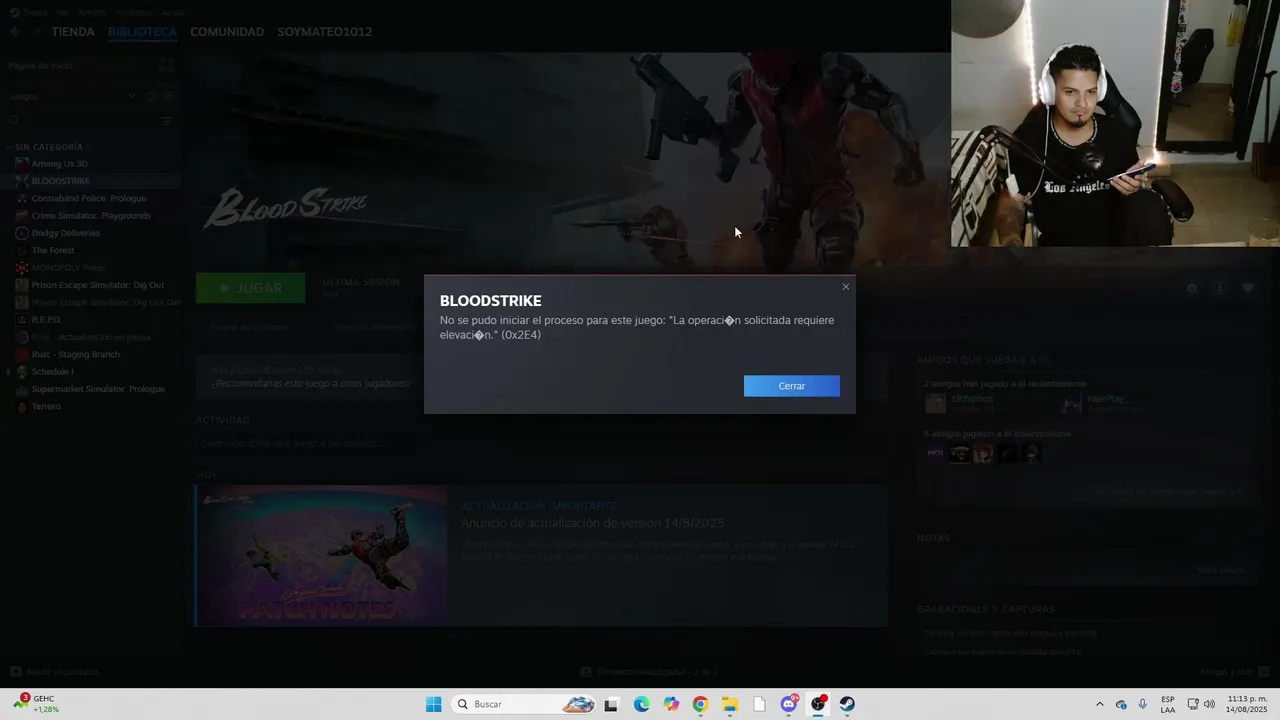Click the green JUGAR play button
This screenshot has width=1280, height=720.
250,288
